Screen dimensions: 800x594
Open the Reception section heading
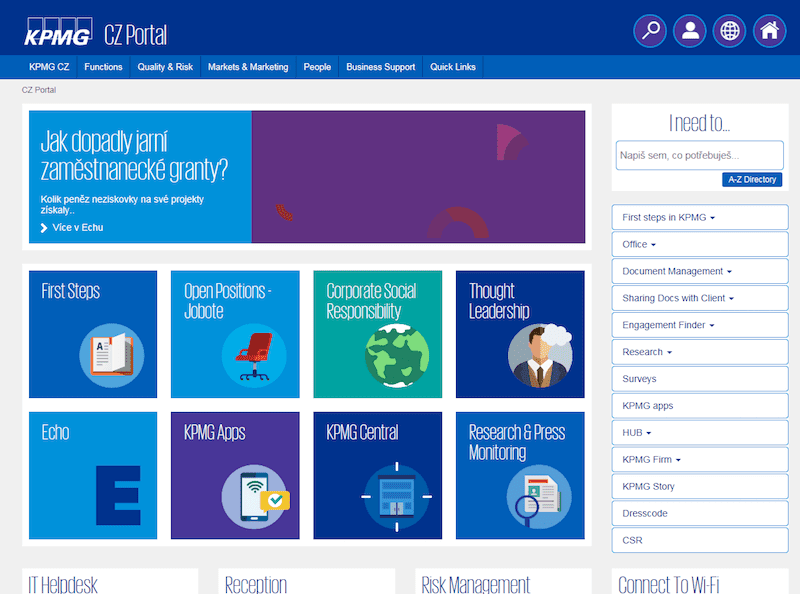[256, 584]
